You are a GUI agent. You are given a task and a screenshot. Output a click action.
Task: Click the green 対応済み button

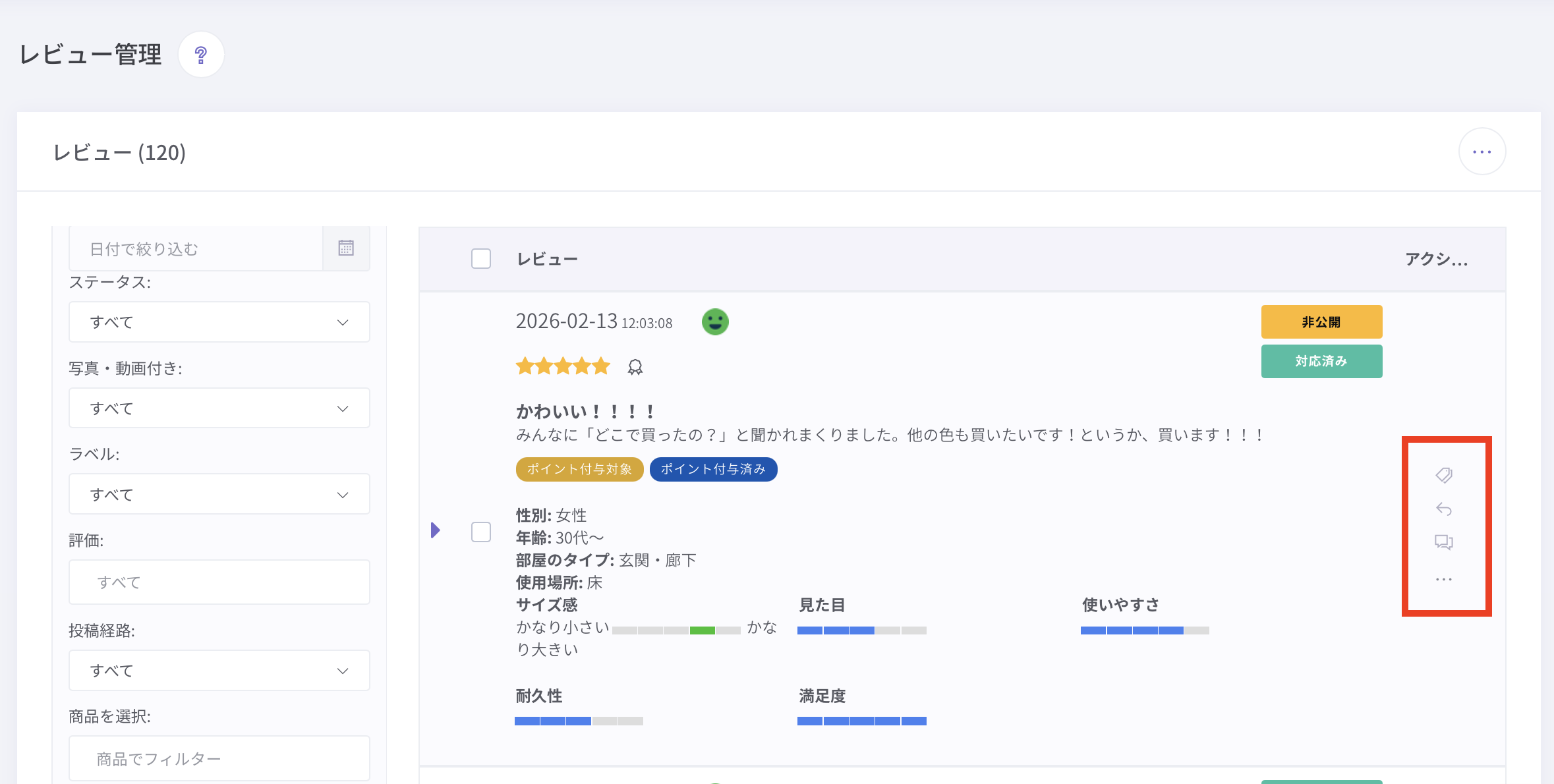(1321, 362)
